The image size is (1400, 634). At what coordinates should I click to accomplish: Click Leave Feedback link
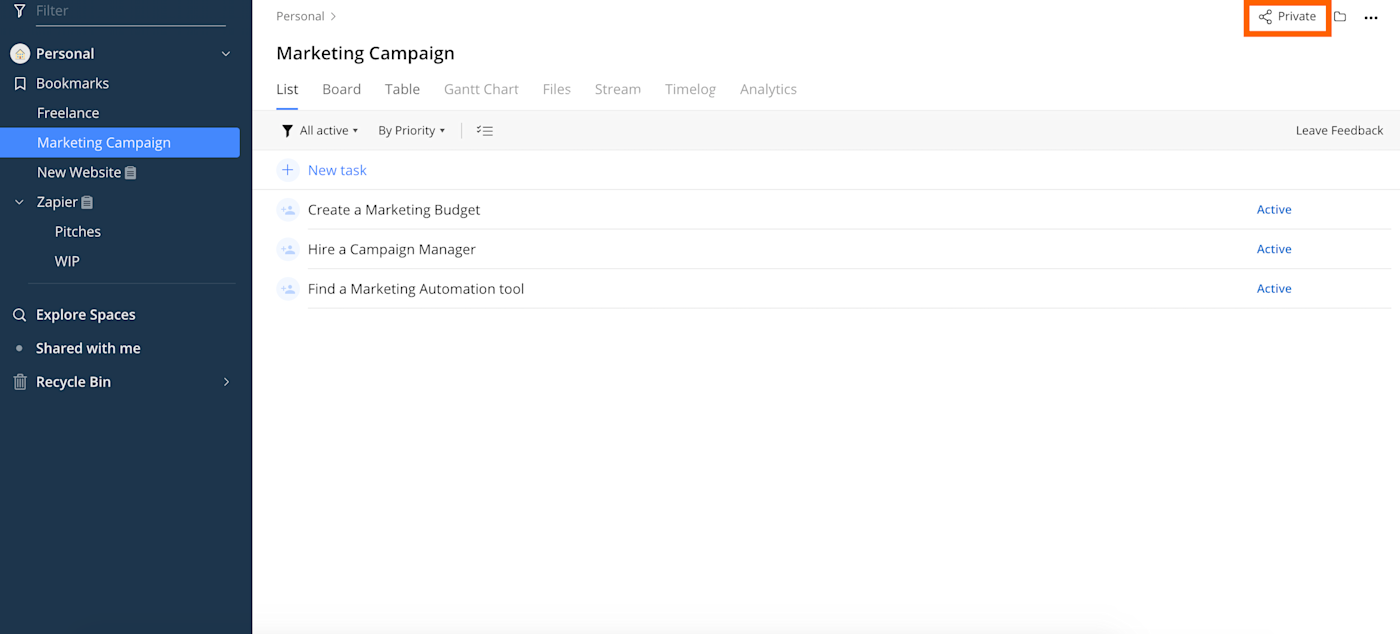pos(1339,131)
